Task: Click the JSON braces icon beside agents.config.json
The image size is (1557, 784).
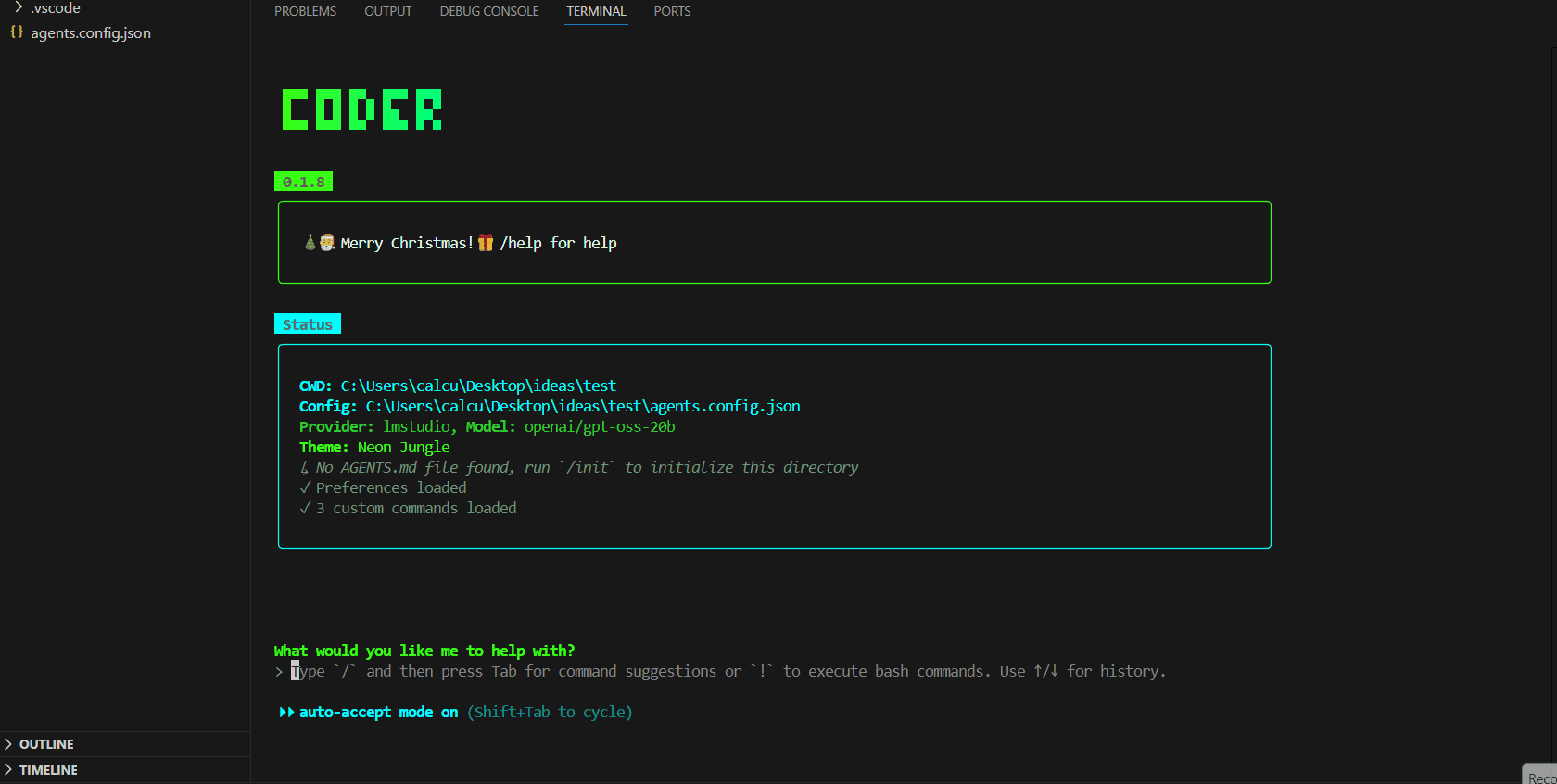Action: [17, 32]
